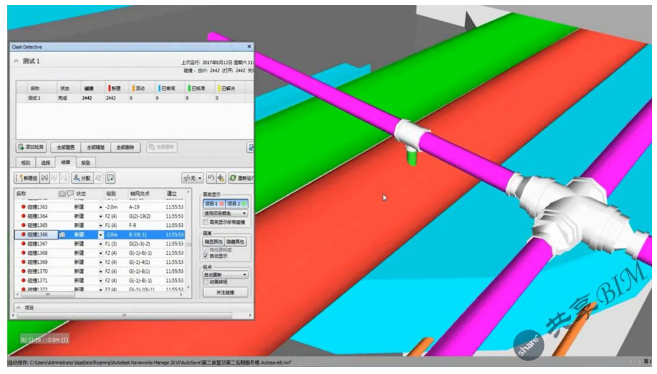Expand the 项目 items panel at bottom
Screen dimensions: 657x374
pyautogui.click(x=19, y=307)
